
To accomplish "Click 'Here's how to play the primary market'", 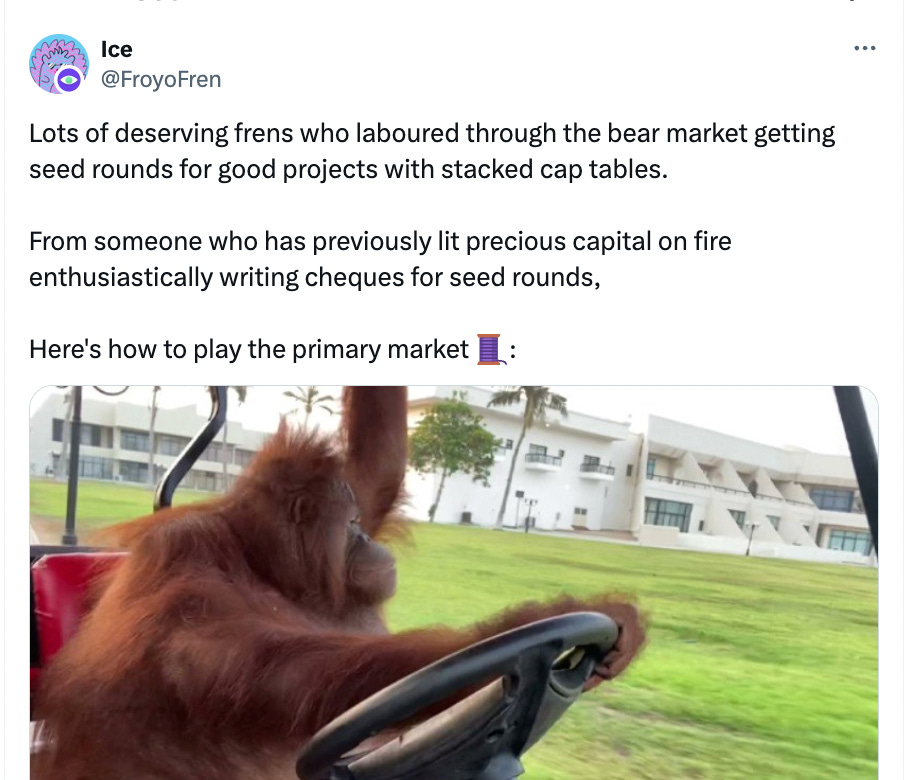I will tap(249, 350).
